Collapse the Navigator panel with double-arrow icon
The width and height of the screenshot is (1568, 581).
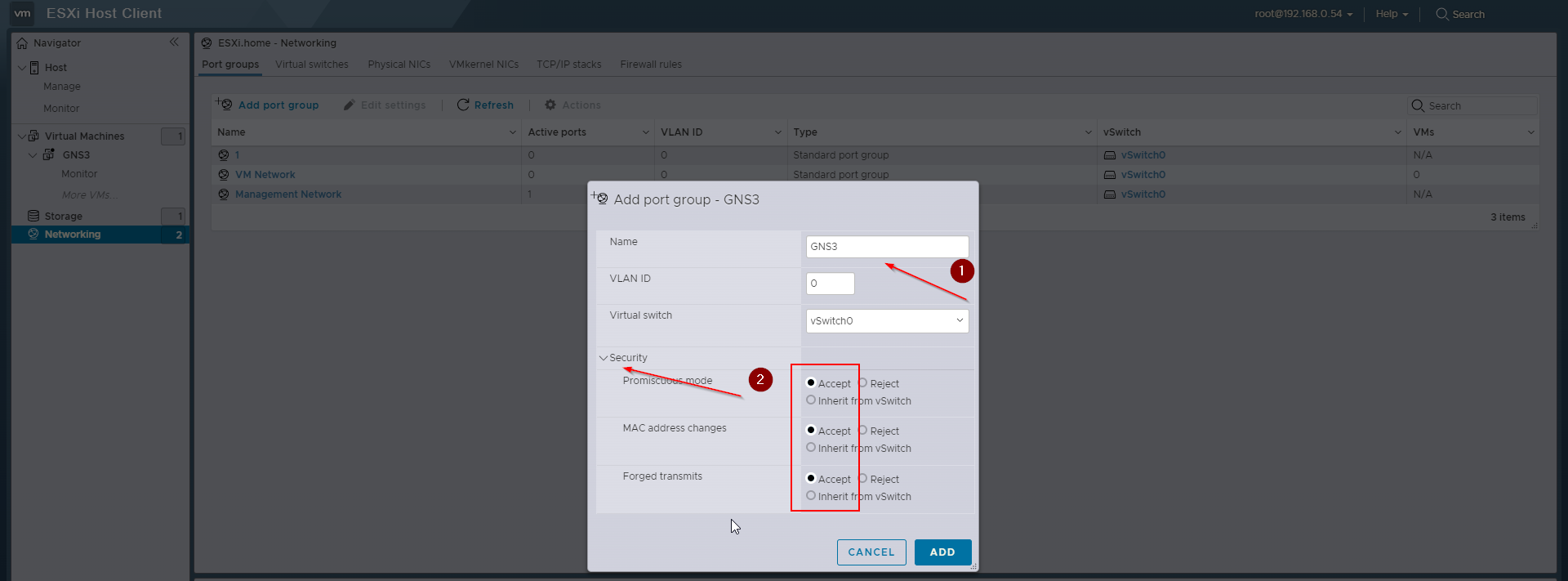174,42
